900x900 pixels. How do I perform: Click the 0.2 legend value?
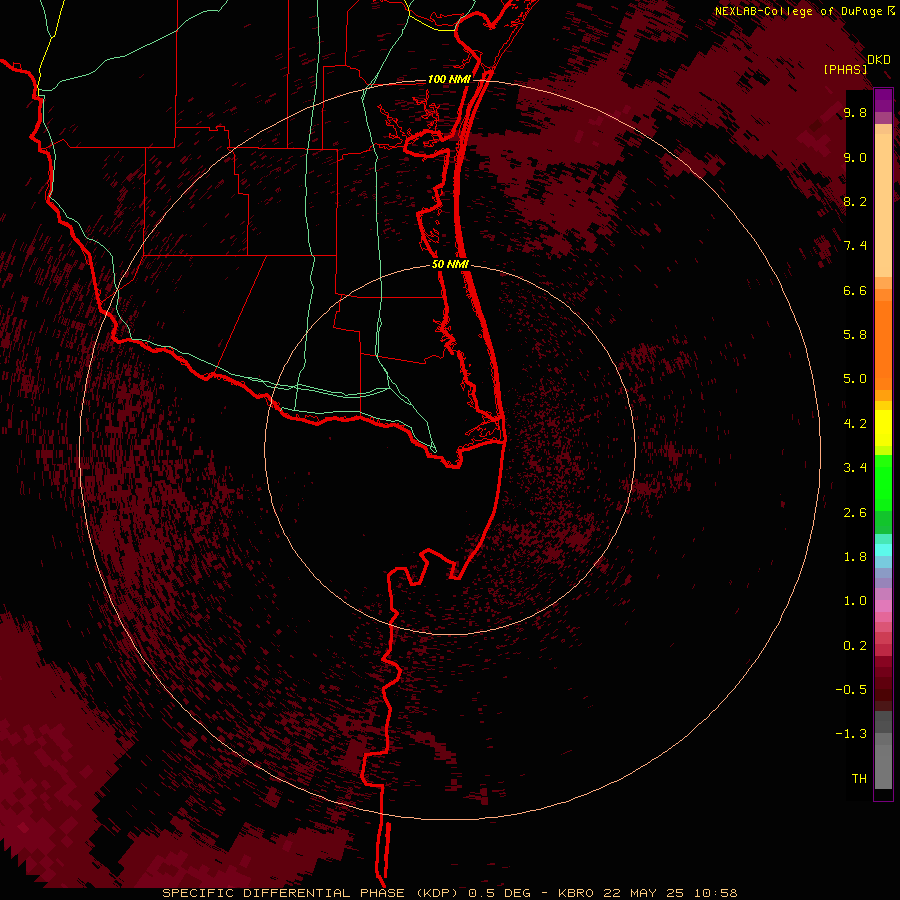[855, 646]
